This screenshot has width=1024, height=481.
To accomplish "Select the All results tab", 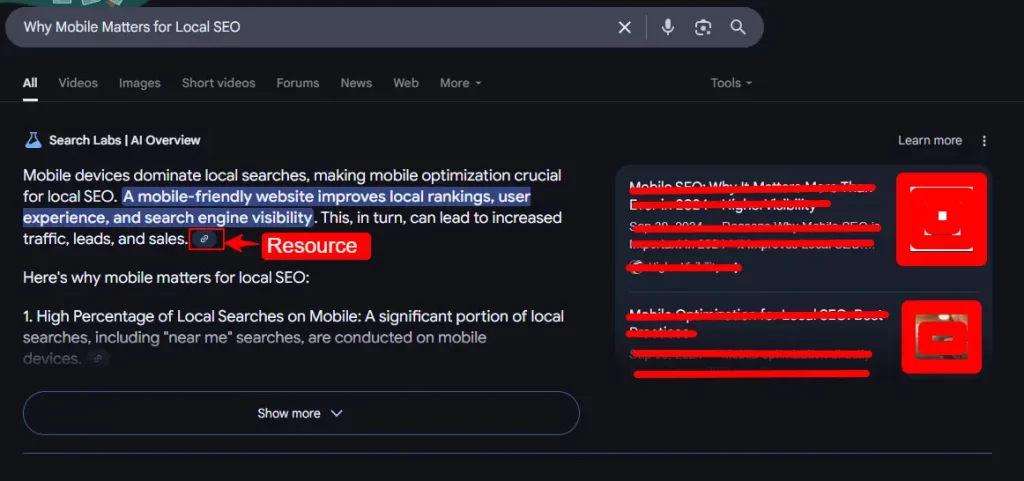I will pos(30,83).
